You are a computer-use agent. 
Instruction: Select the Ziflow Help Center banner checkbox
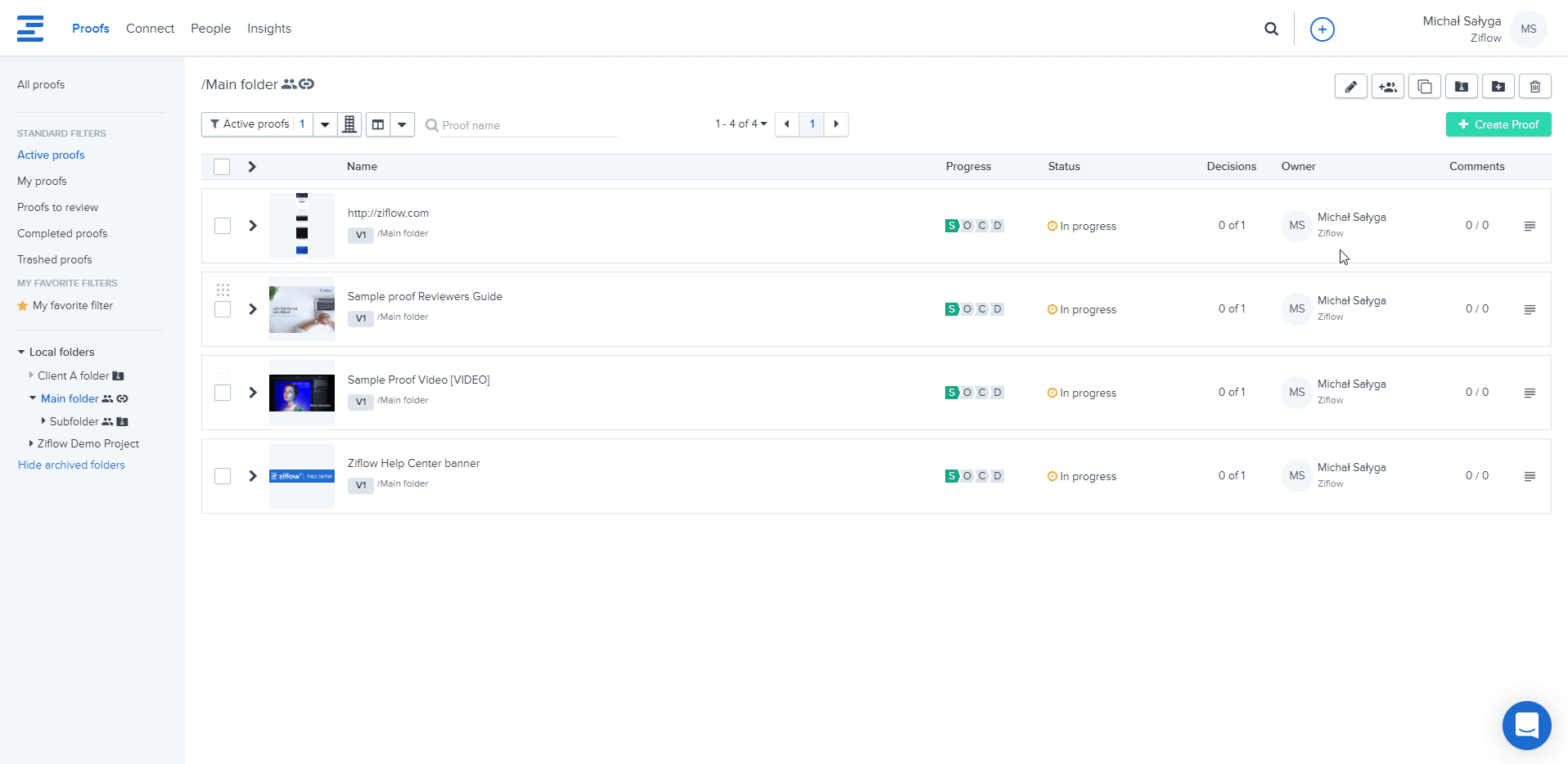click(x=223, y=476)
